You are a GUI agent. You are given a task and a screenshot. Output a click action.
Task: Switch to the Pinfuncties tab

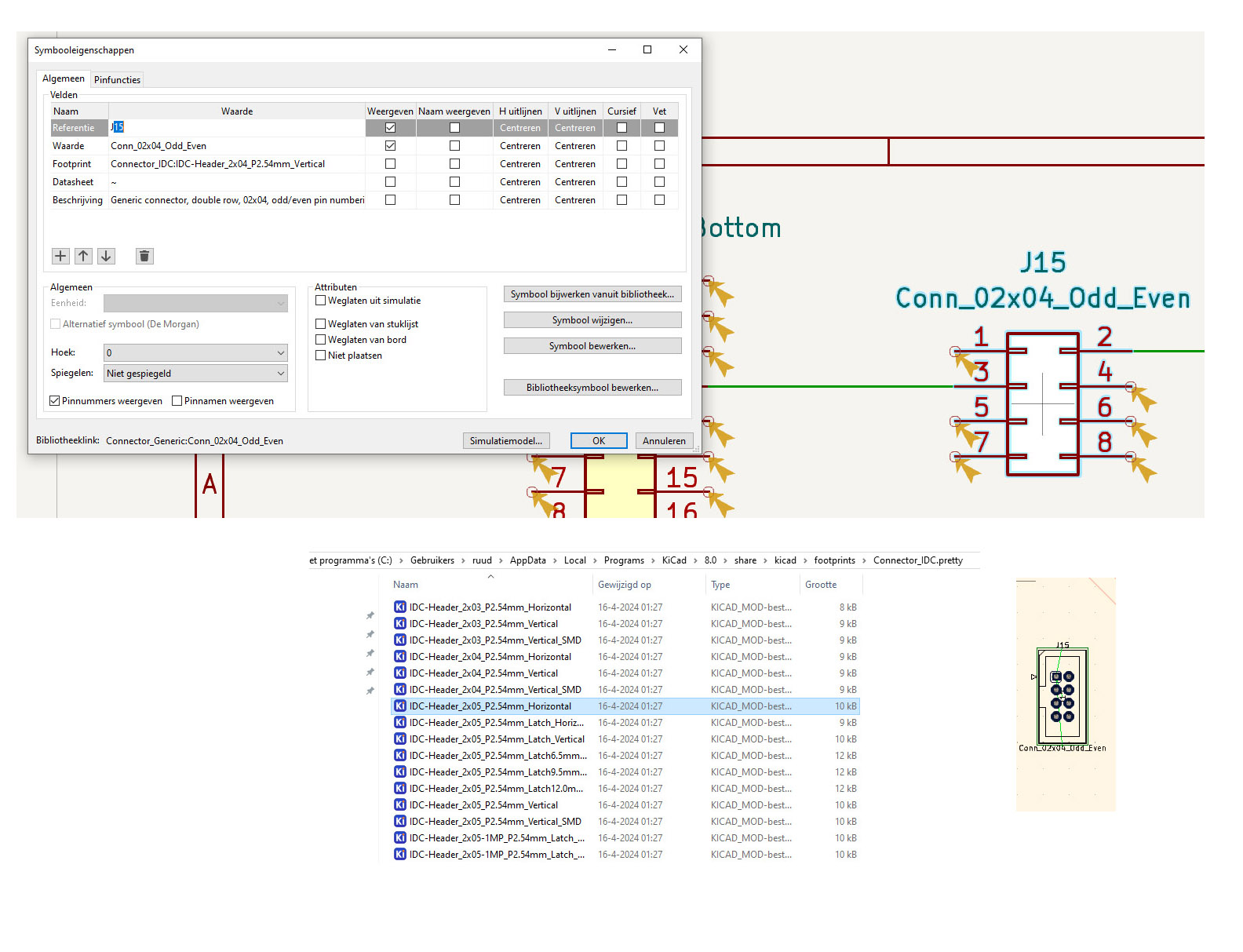(x=118, y=79)
